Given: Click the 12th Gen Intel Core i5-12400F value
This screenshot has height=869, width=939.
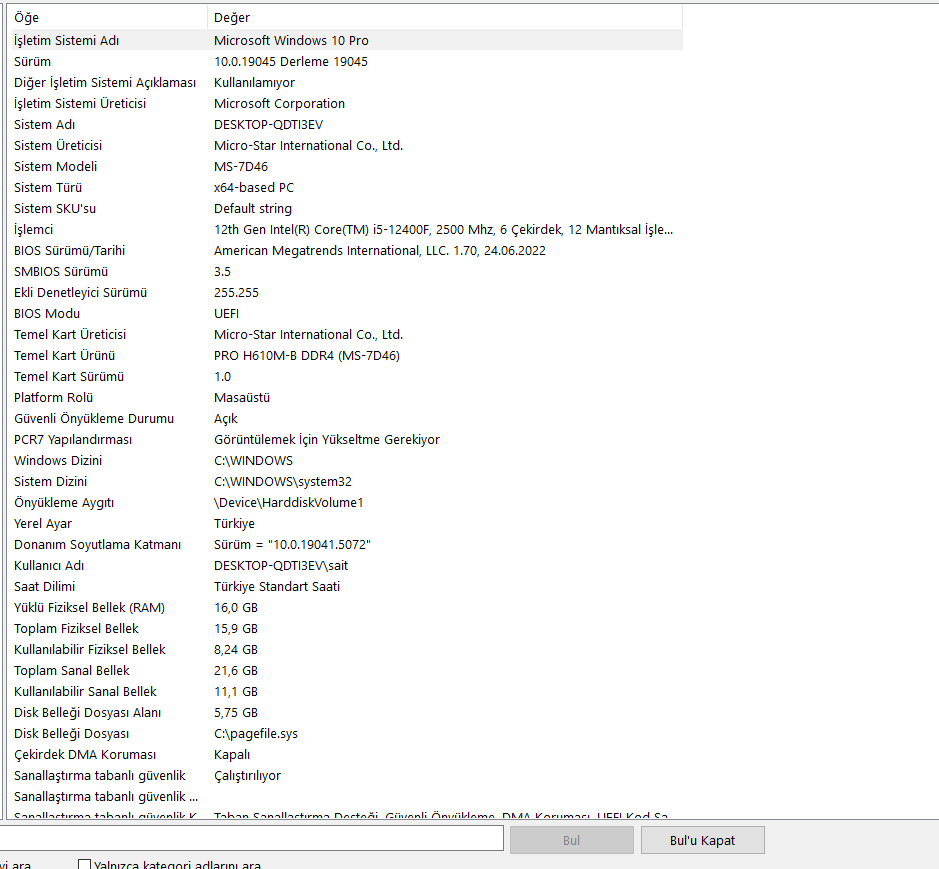Looking at the screenshot, I should 443,229.
